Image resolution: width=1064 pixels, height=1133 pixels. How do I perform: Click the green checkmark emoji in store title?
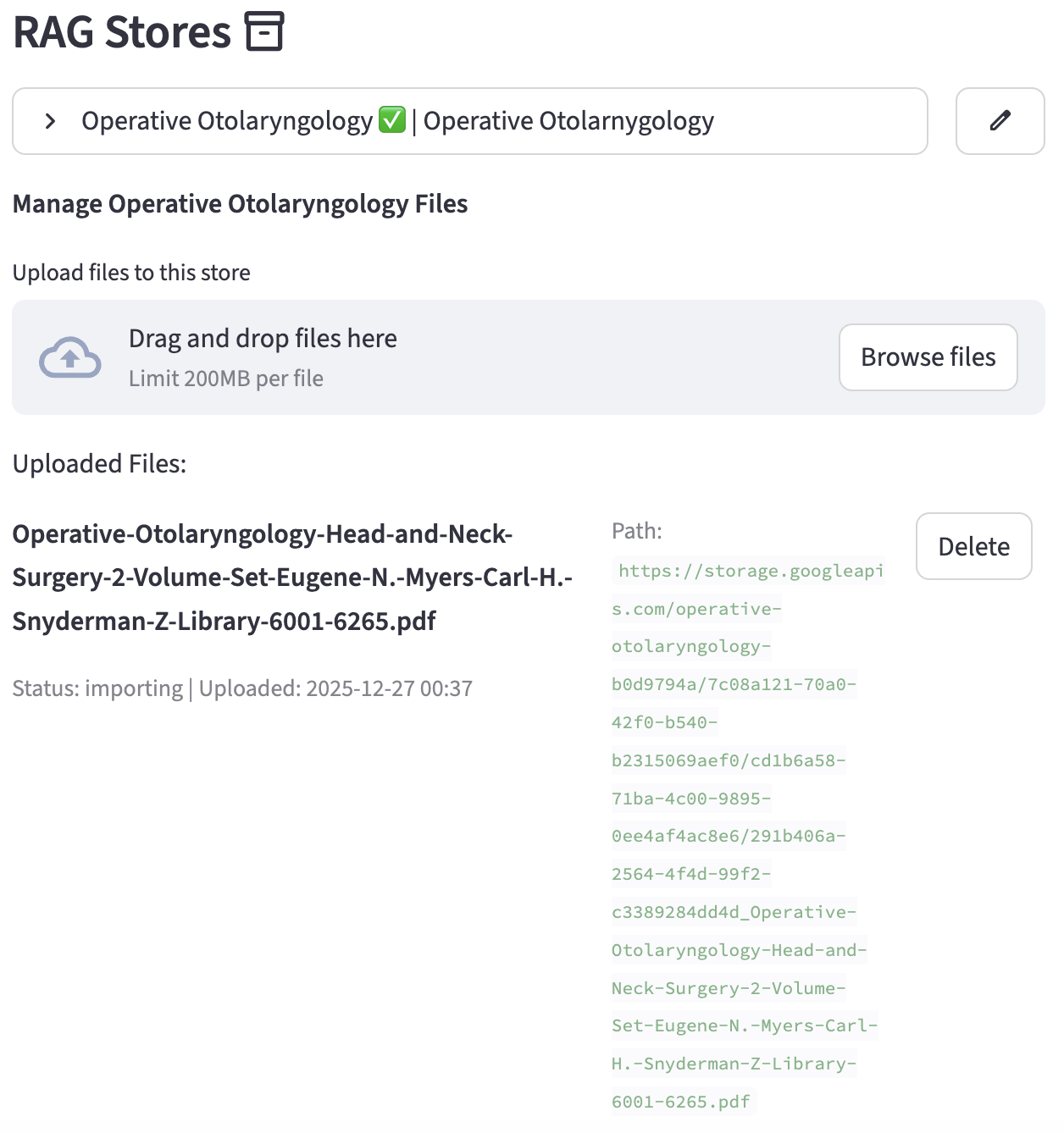(391, 121)
